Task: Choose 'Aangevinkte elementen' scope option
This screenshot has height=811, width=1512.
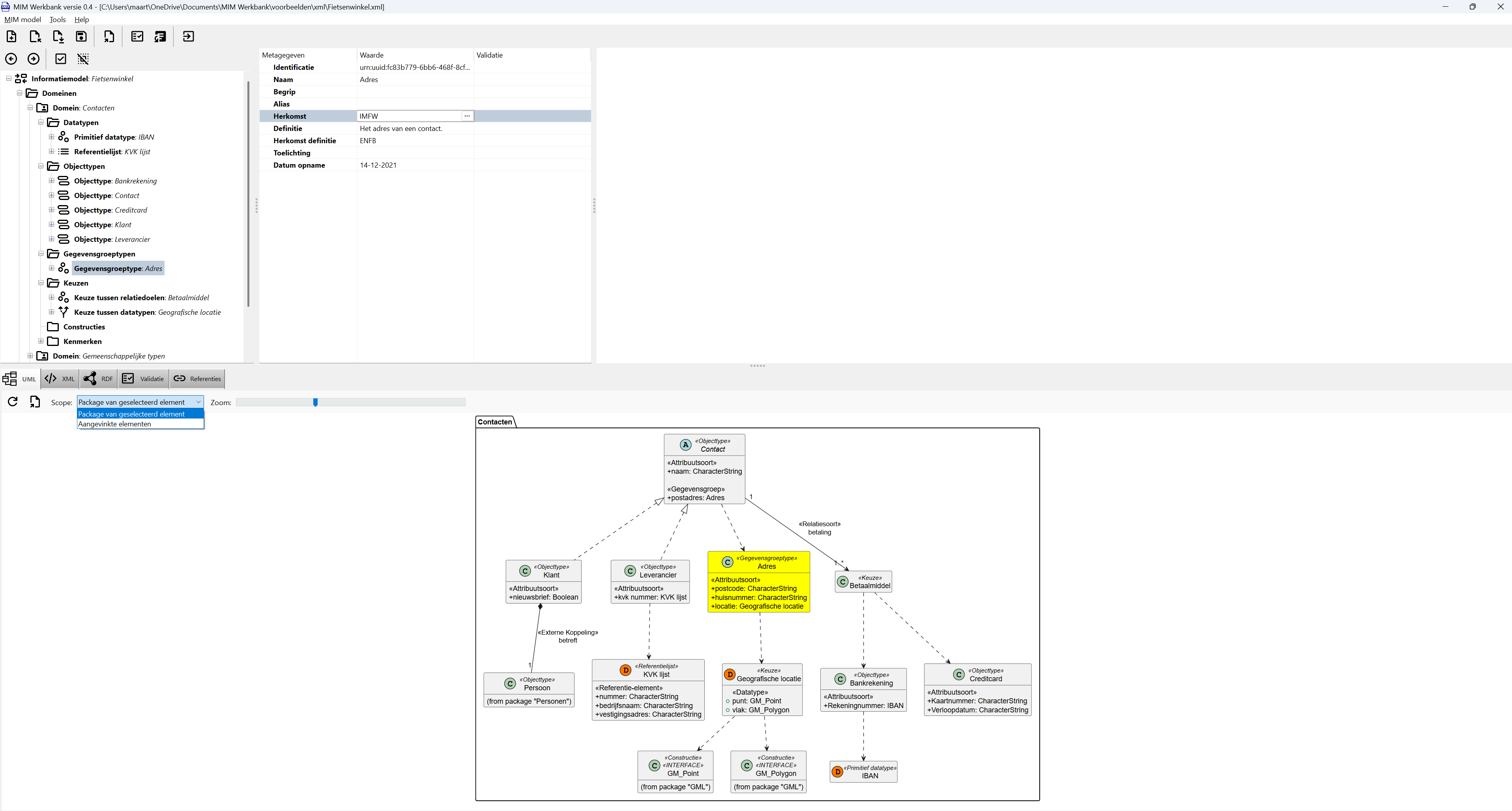Action: click(114, 424)
